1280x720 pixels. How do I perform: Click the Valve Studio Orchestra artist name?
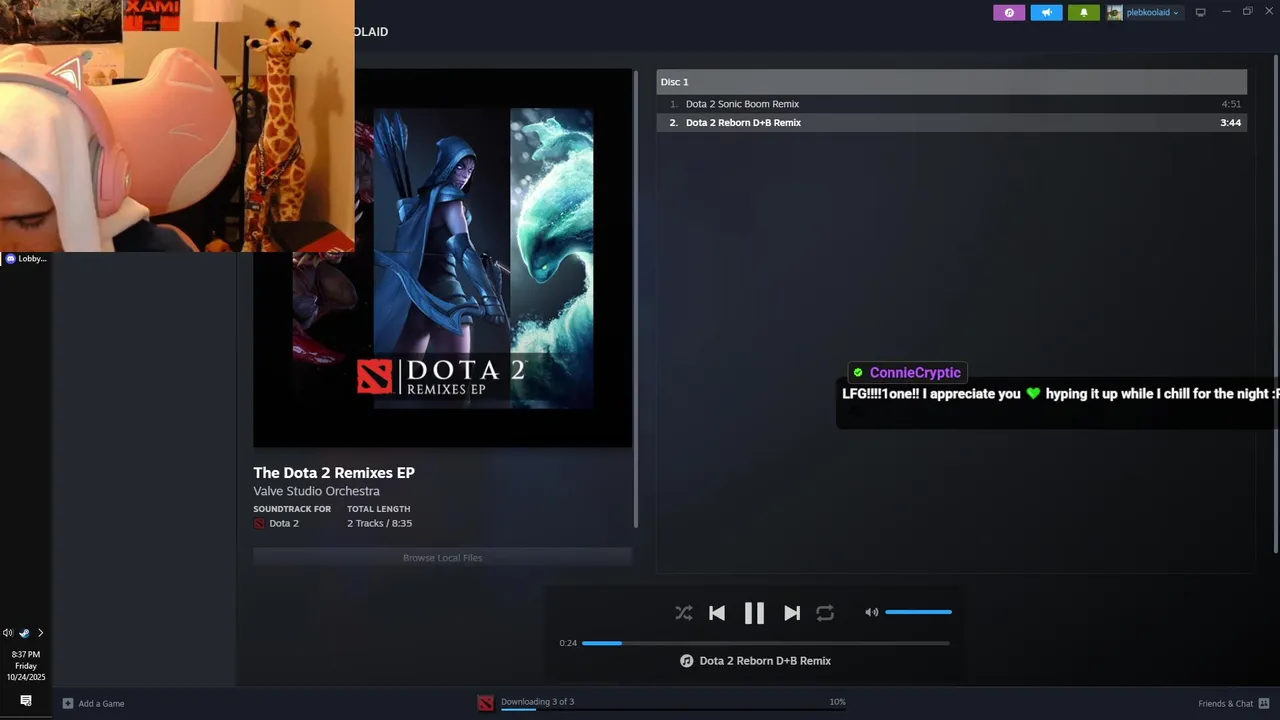point(316,491)
